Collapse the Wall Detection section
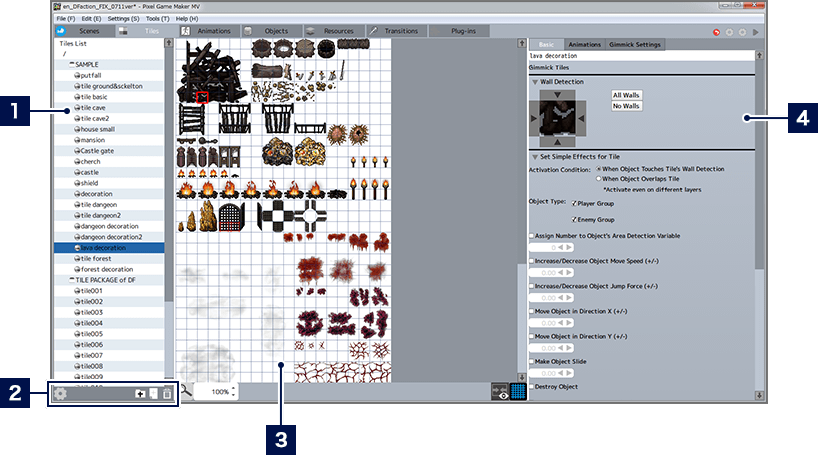 tap(535, 82)
